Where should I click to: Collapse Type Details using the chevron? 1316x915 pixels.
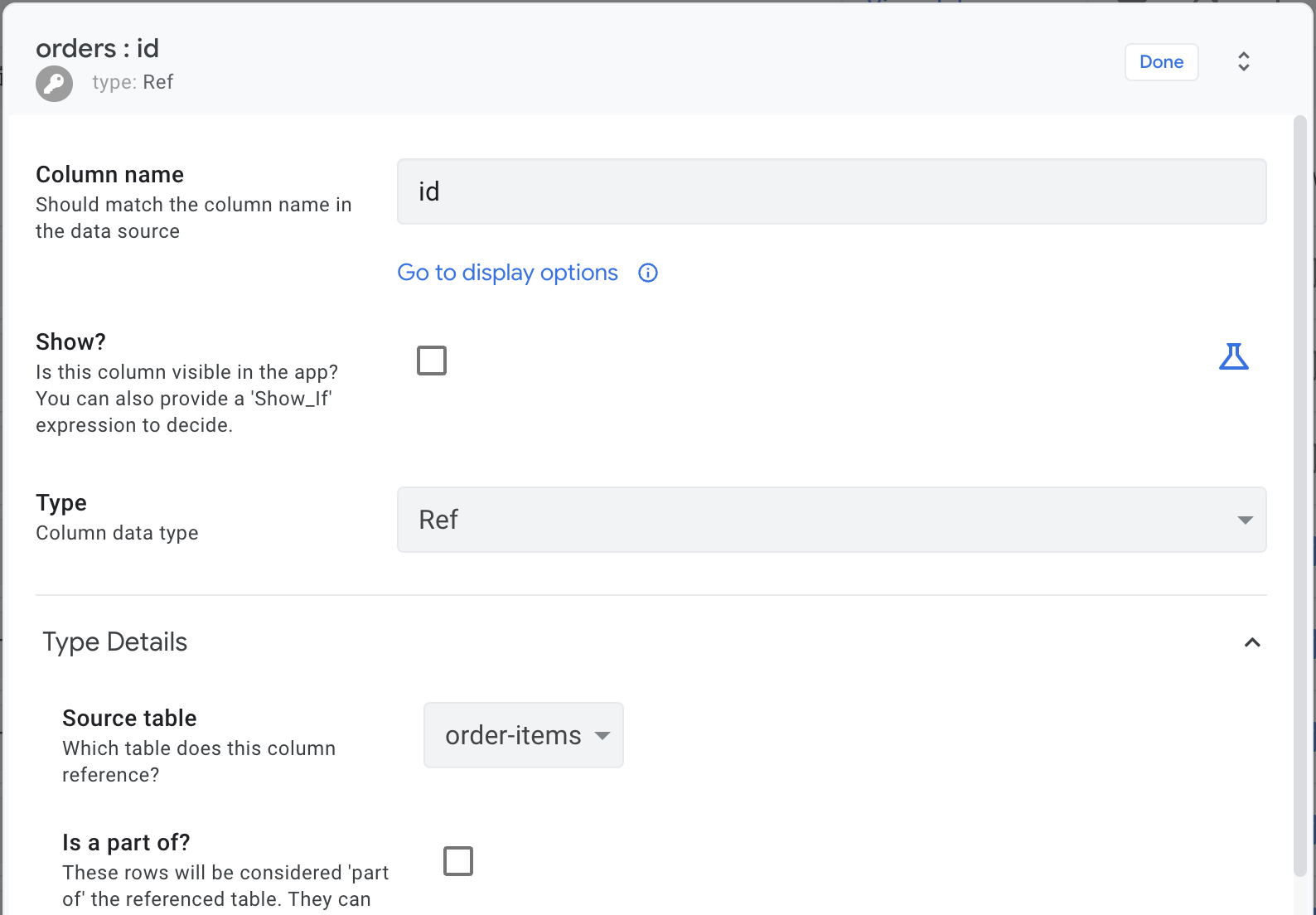click(x=1252, y=642)
